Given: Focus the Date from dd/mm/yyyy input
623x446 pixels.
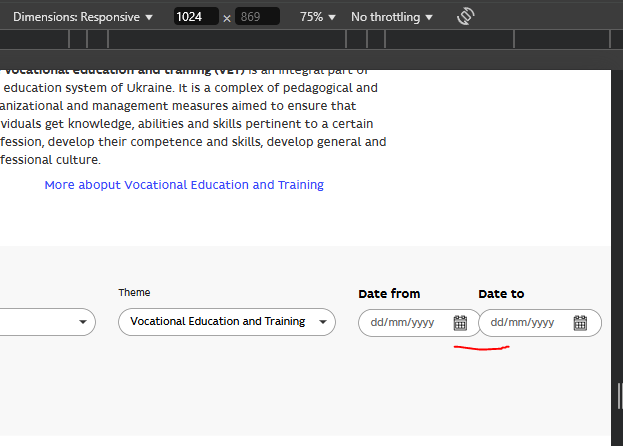Looking at the screenshot, I should click(403, 322).
